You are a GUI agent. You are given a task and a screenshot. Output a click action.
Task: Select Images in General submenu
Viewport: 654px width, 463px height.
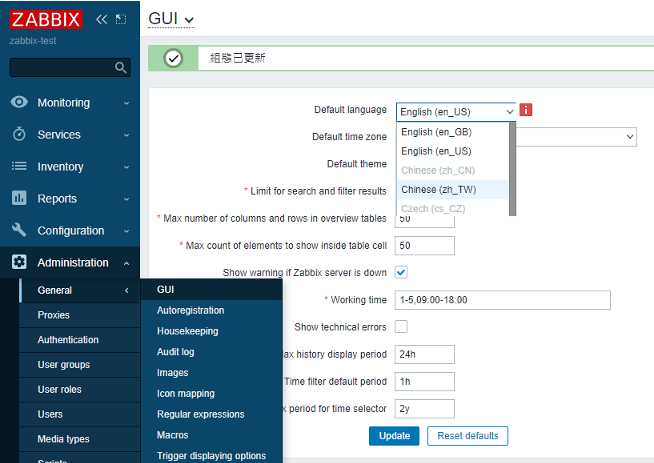point(212,372)
